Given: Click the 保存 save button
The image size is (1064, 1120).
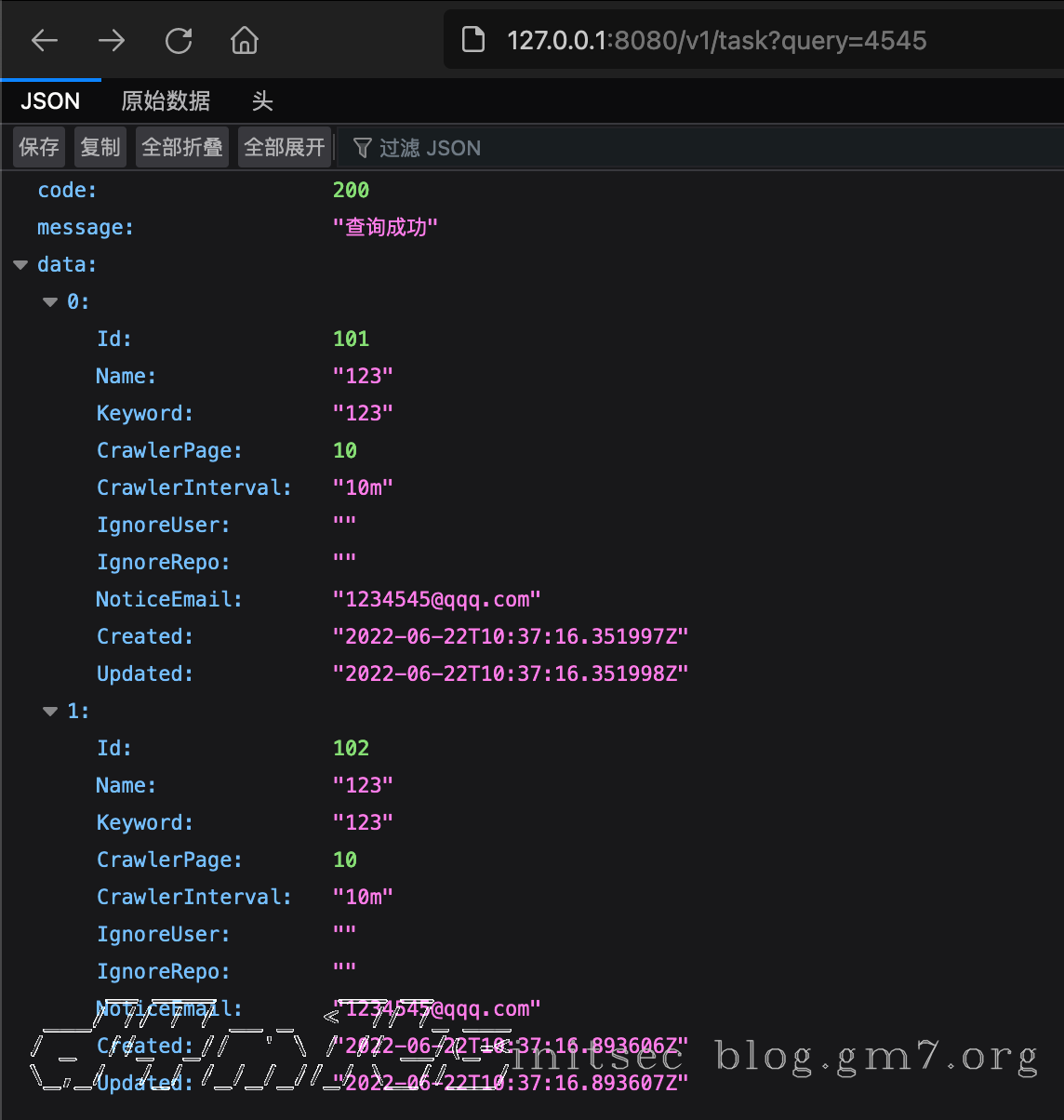Looking at the screenshot, I should [x=38, y=147].
